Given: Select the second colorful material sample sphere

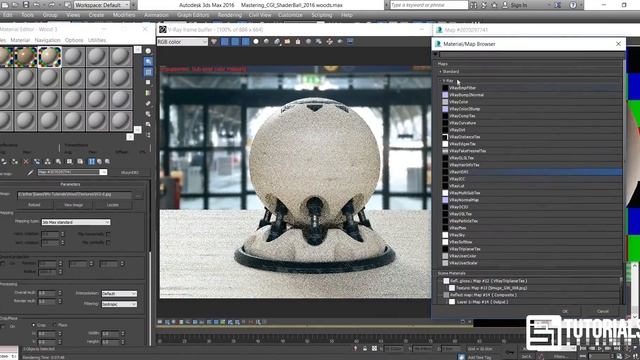Looking at the screenshot, I should (x=25, y=56).
